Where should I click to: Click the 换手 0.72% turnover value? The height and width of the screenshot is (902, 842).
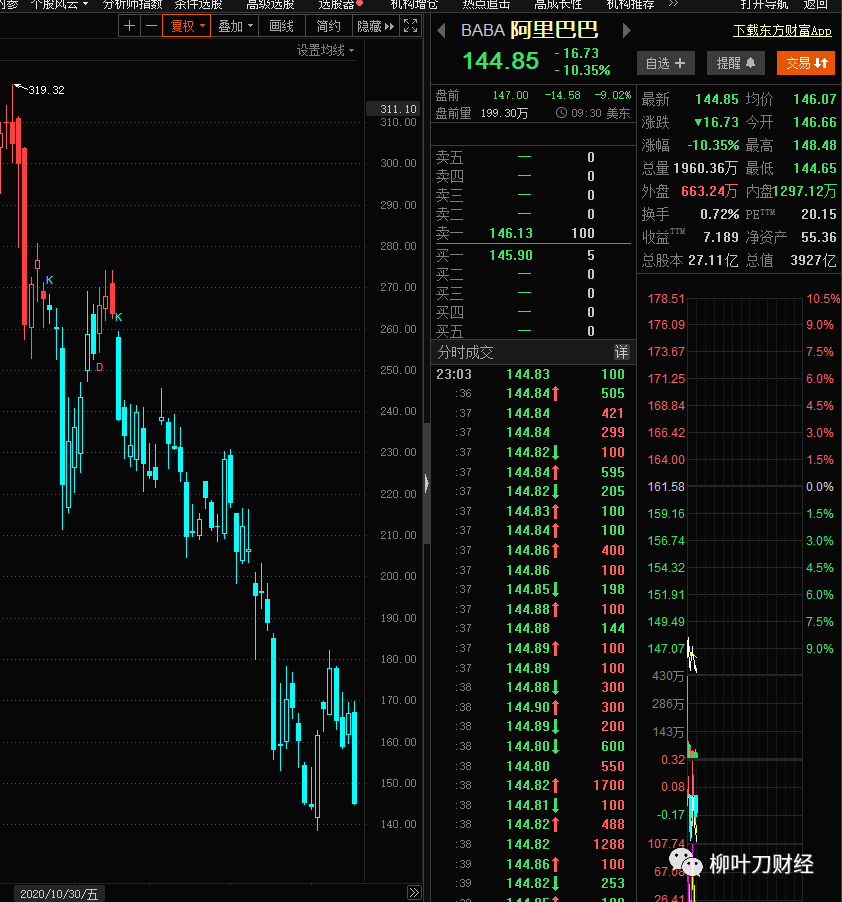click(719, 214)
